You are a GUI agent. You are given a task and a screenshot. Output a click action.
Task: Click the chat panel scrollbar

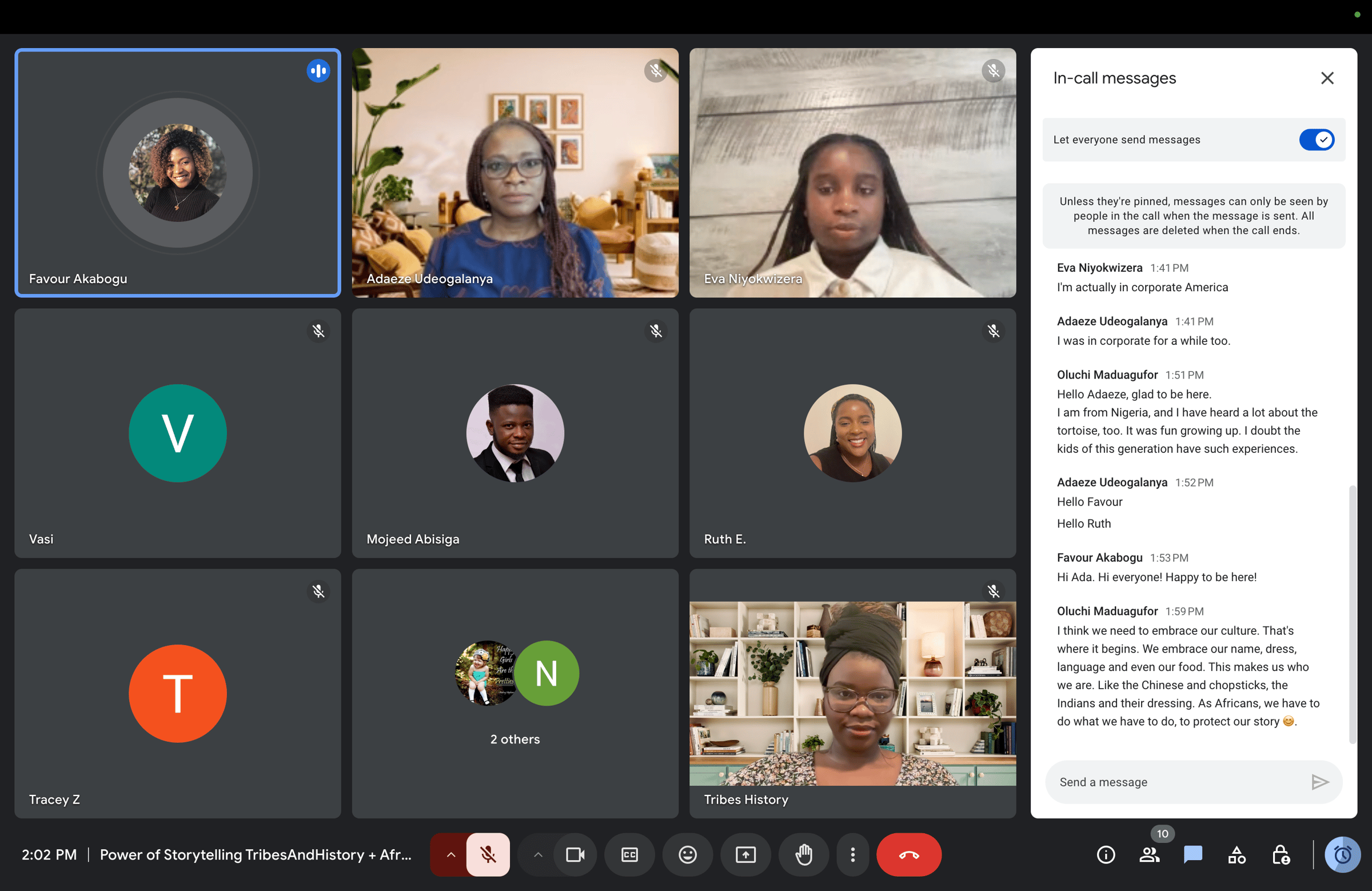1352,615
